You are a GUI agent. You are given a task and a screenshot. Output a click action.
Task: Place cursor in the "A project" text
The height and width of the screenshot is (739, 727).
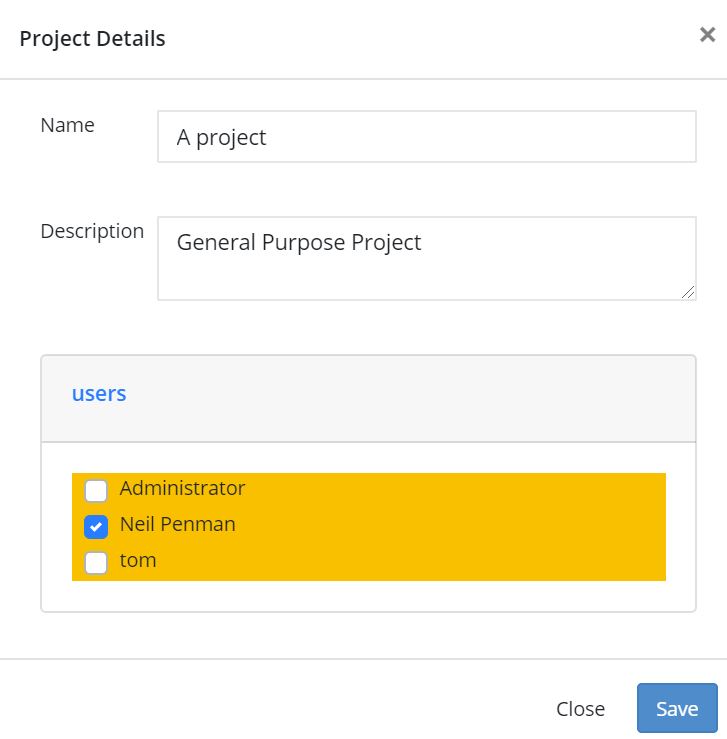coord(221,137)
